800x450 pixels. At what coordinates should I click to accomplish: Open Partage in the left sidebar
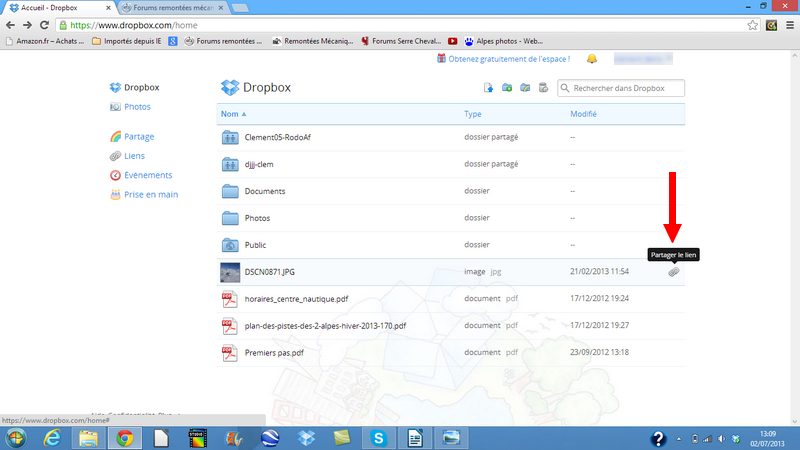[139, 136]
